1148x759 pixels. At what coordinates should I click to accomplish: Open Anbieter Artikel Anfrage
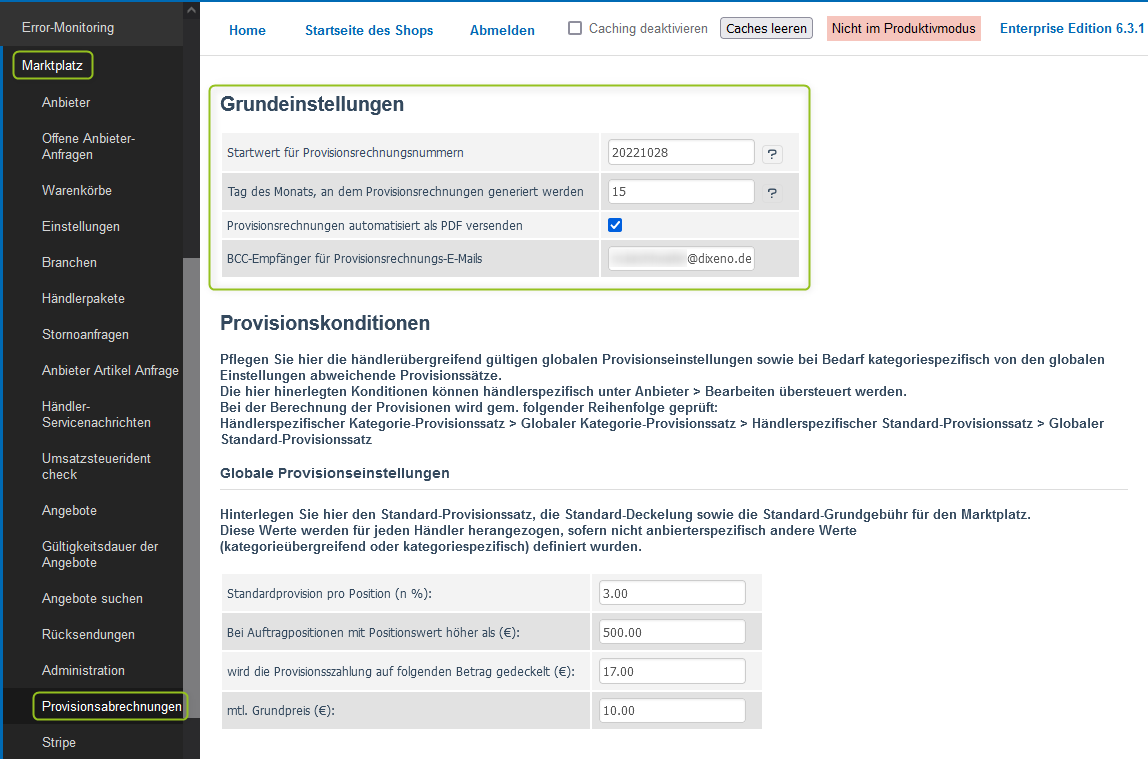111,370
